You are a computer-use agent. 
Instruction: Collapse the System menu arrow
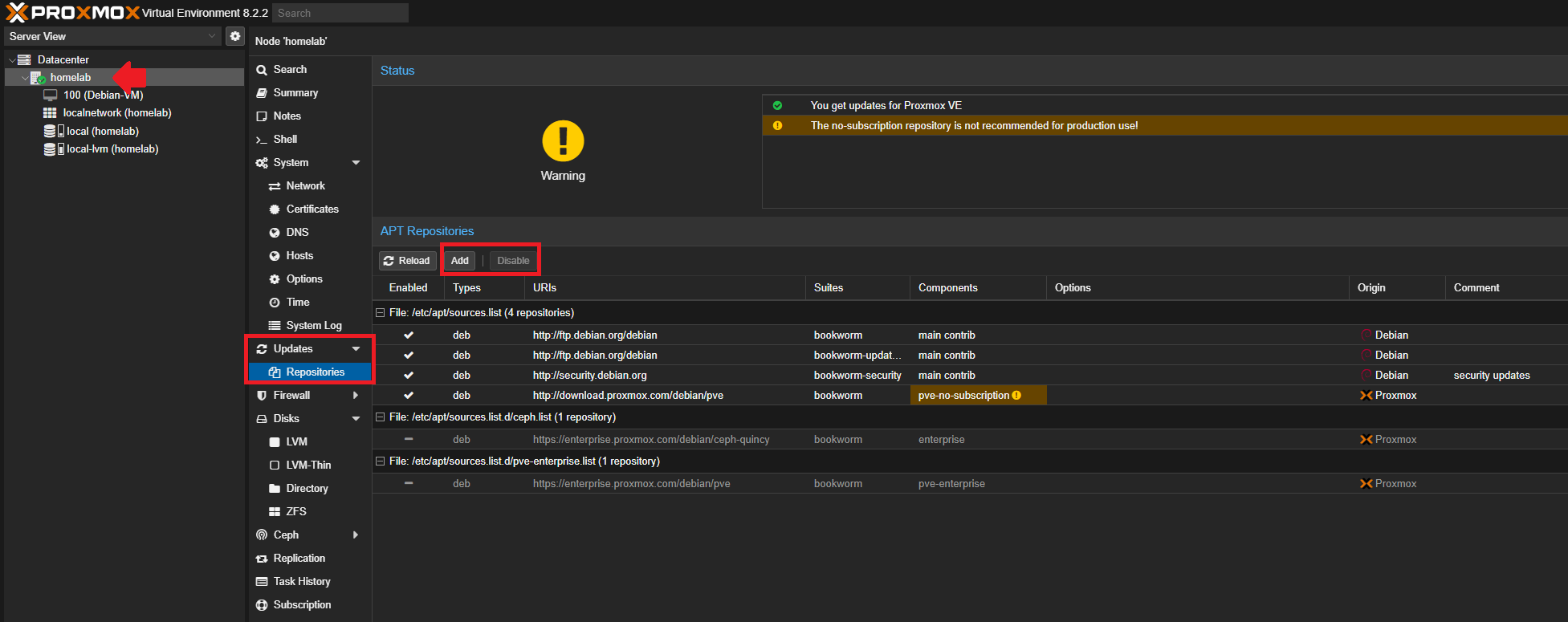[356, 163]
